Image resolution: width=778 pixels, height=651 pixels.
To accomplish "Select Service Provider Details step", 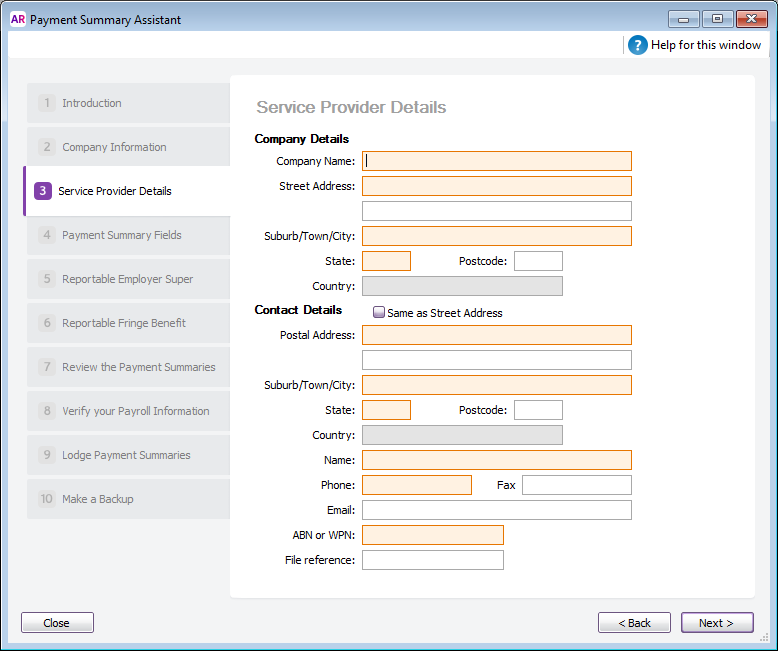I will (x=128, y=191).
